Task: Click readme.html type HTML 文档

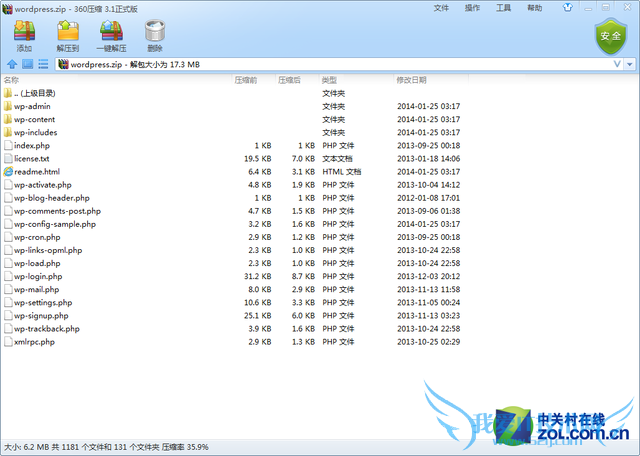Action: 342,171
